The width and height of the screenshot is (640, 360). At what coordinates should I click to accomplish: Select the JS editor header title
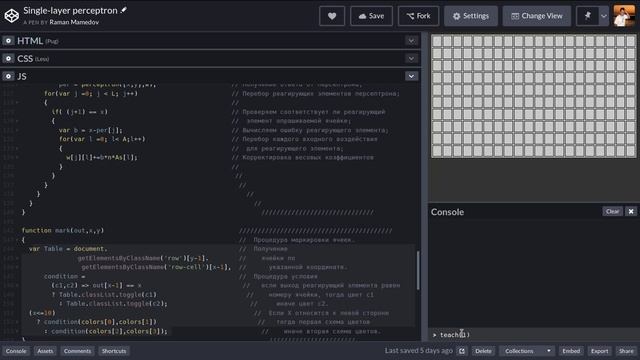(22, 76)
